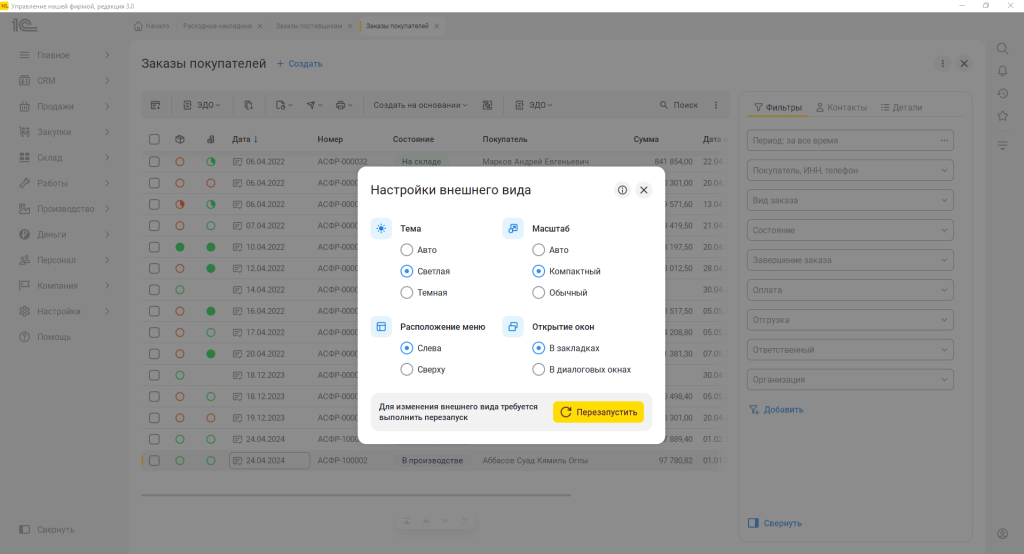Switch to the Контакты tab
Screen dimensions: 1024x554
pyautogui.click(x=841, y=108)
